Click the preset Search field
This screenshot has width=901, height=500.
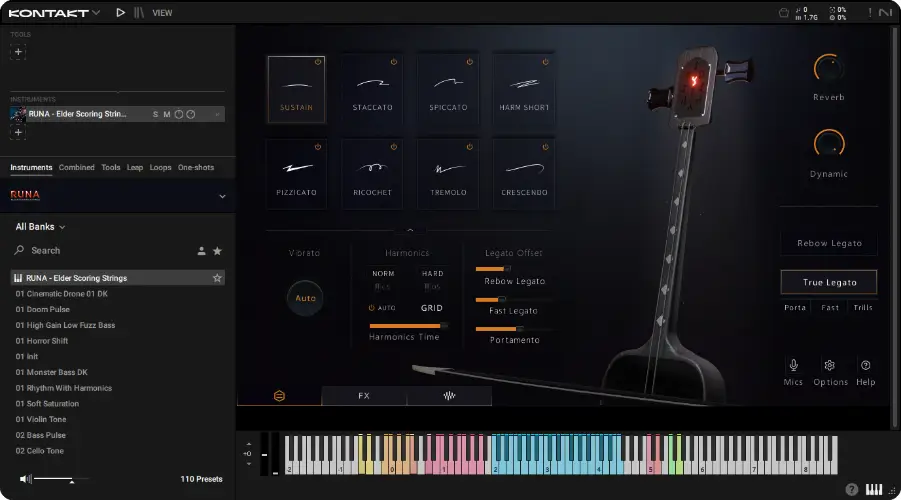pyautogui.click(x=103, y=251)
